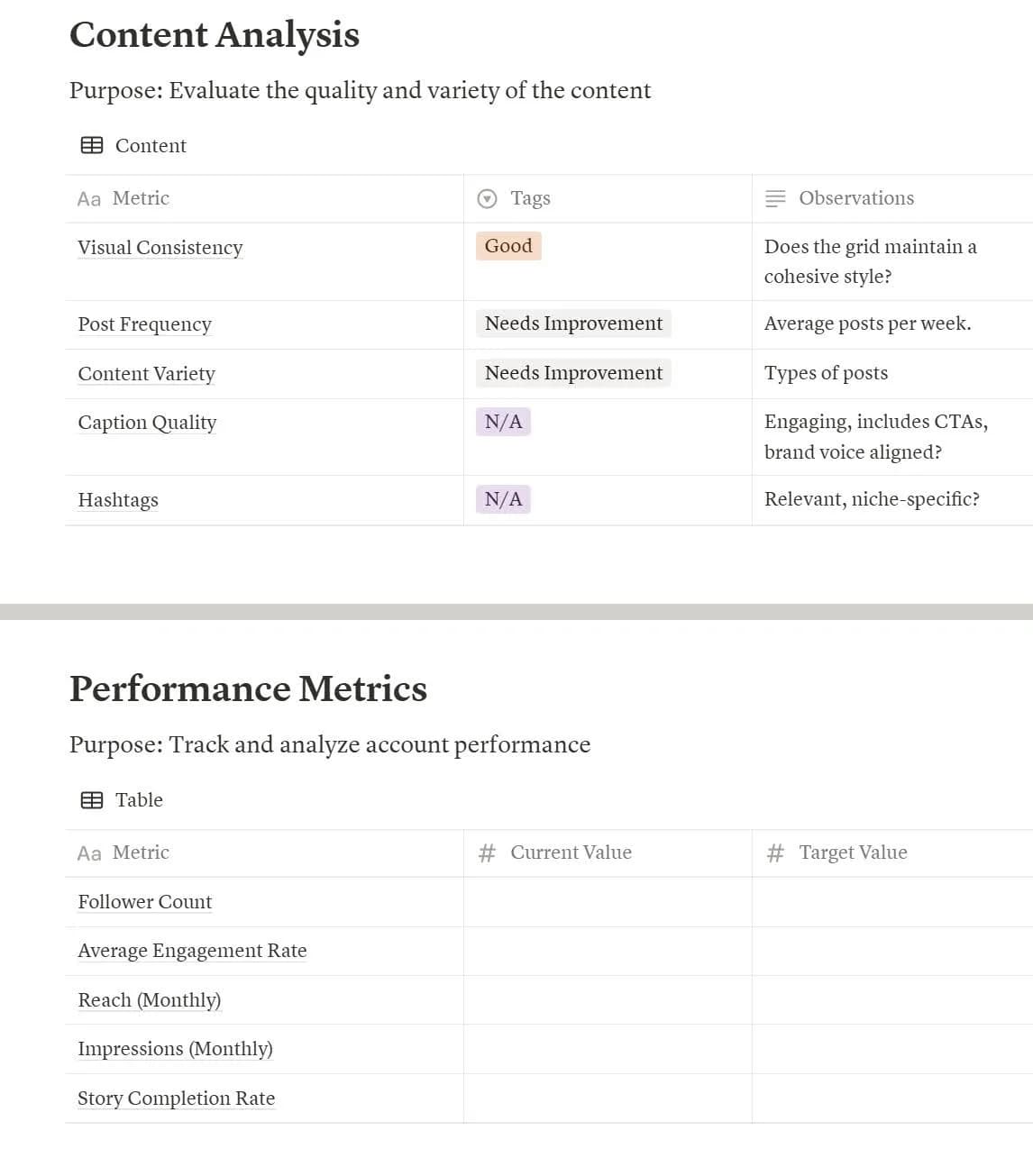
Task: Open the Average Engagement Rate page
Action: 192,950
